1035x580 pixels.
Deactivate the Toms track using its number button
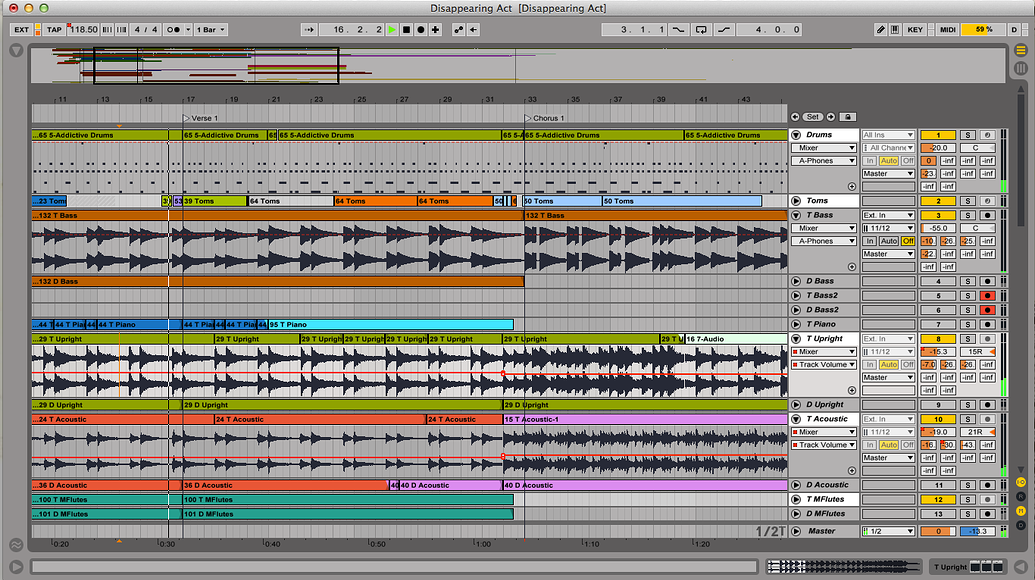point(938,201)
